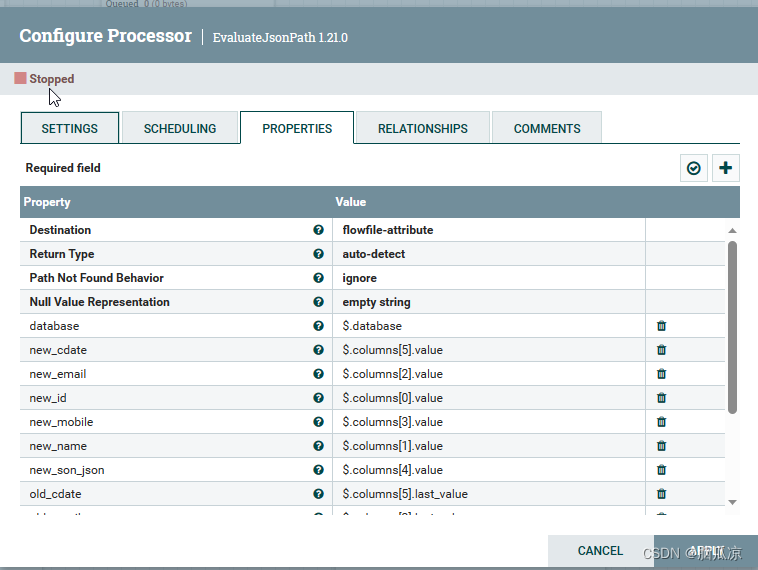
Task: Delete the old_cdate property with trash icon
Action: click(x=661, y=494)
